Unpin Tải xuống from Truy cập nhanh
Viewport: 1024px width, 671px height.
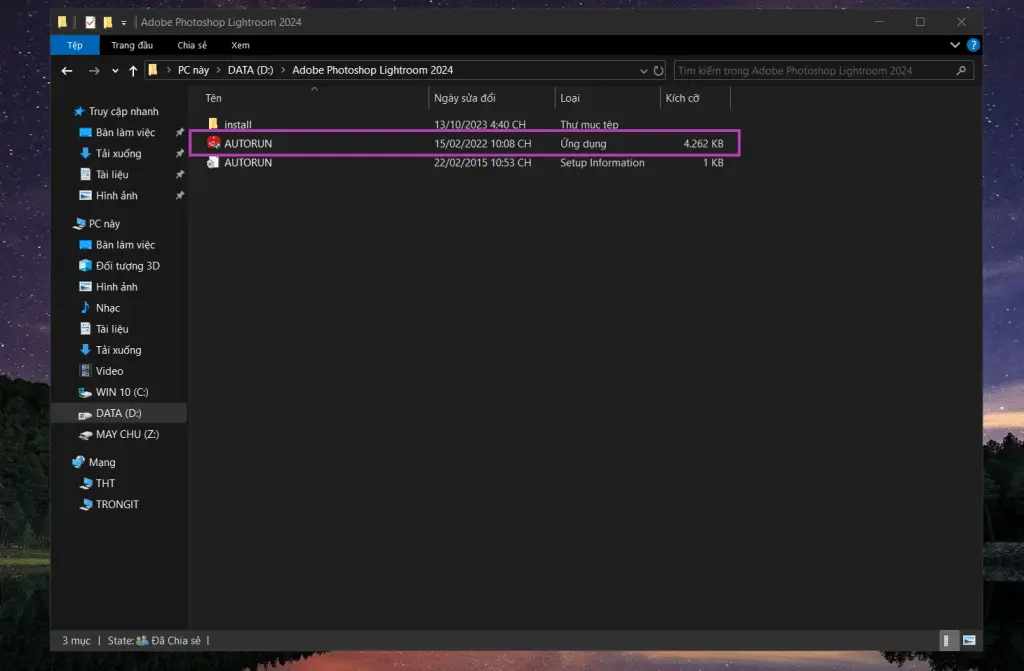pos(181,153)
